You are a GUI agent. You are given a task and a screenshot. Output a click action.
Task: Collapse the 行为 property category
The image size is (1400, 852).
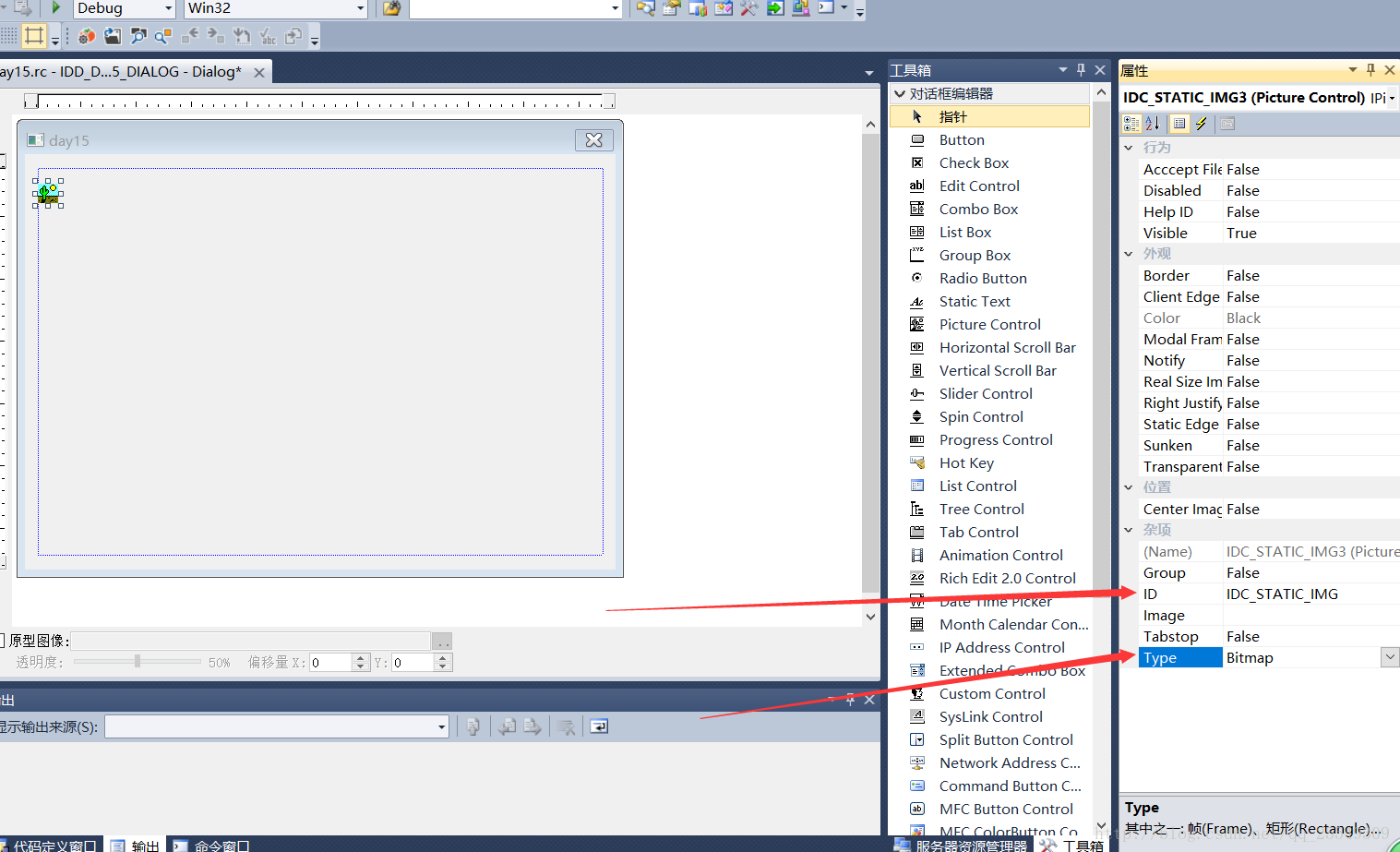point(1129,148)
